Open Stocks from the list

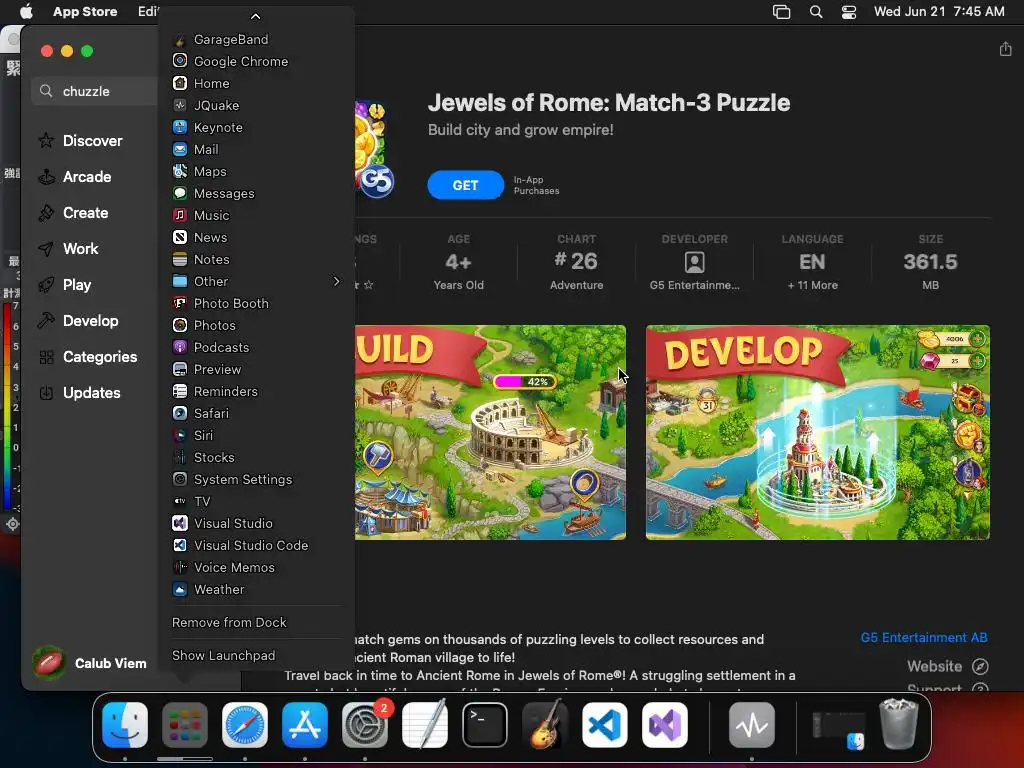256,457
